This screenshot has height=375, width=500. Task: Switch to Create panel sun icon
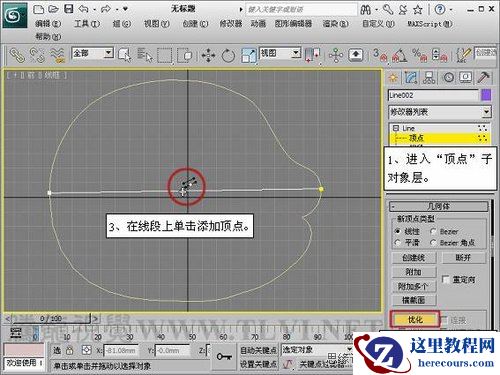tap(393, 78)
